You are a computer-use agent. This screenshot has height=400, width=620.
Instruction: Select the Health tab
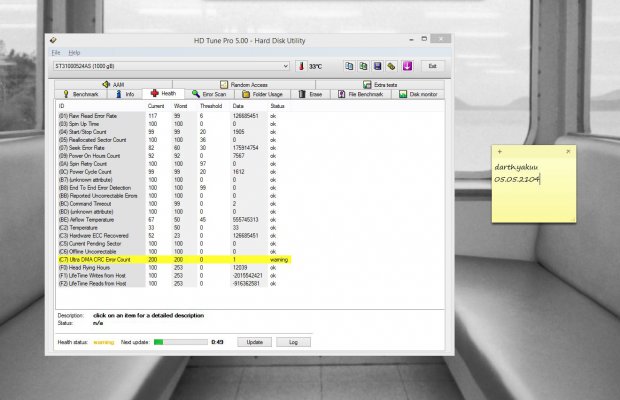(x=163, y=93)
